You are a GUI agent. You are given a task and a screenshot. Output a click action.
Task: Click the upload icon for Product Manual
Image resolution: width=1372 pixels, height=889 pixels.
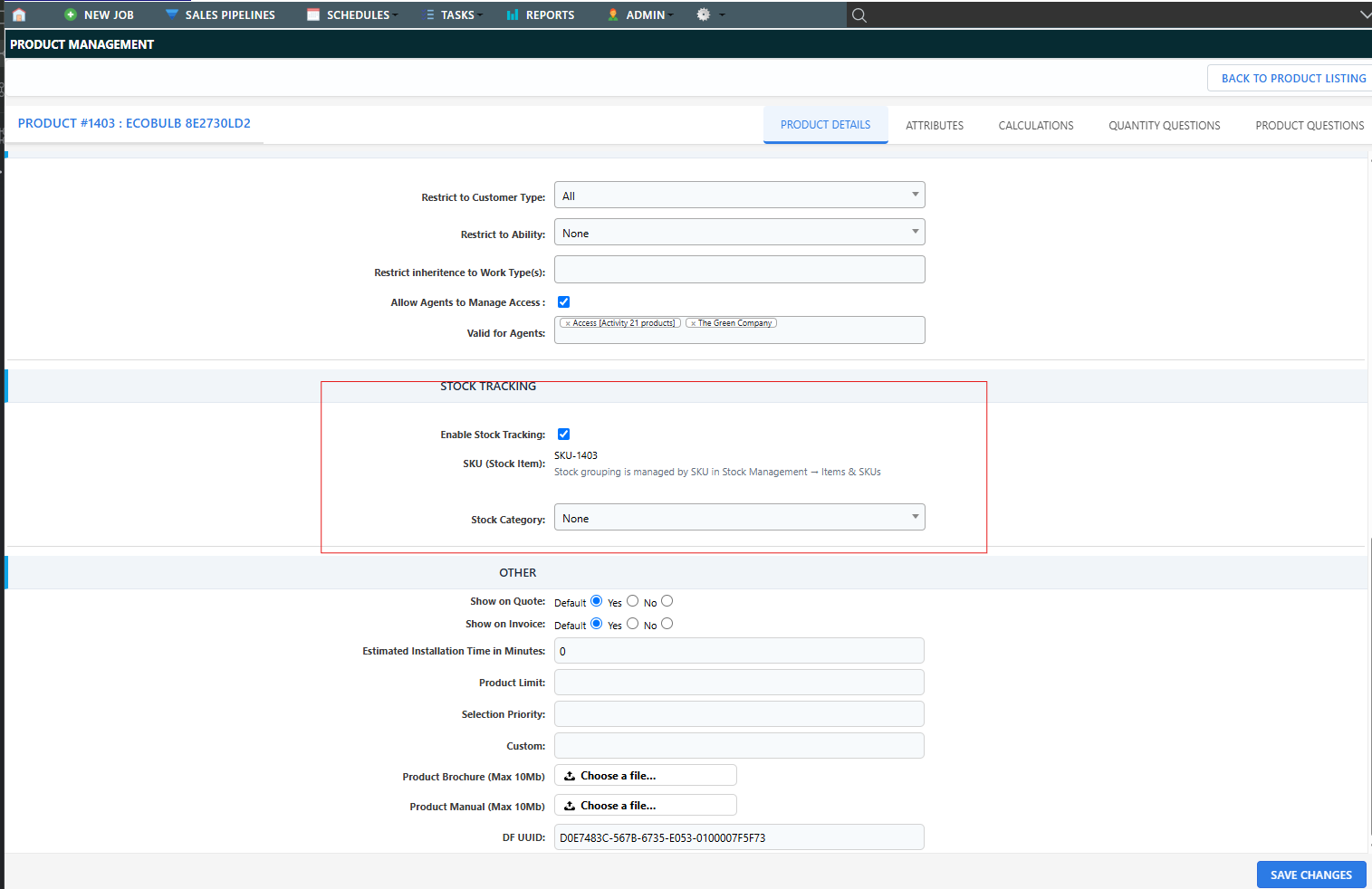pyautogui.click(x=570, y=806)
